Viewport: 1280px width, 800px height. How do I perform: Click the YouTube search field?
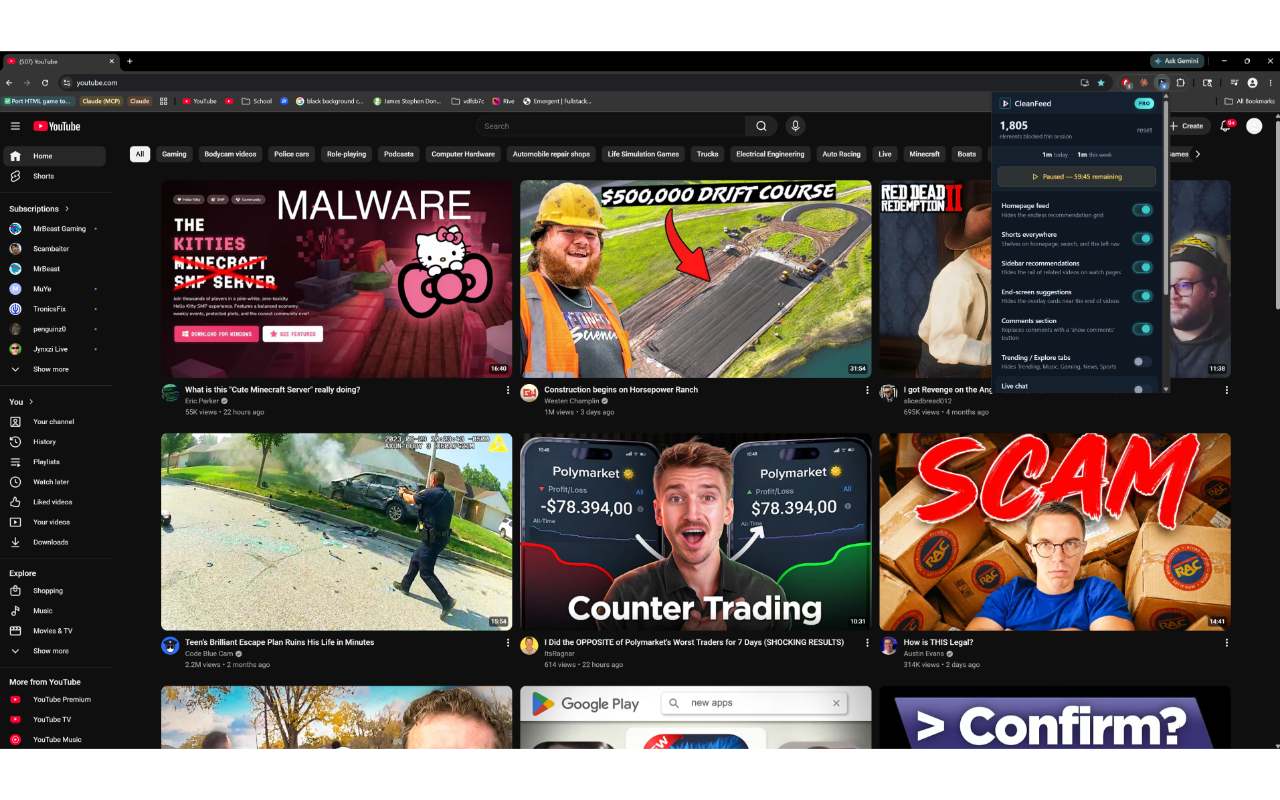[x=611, y=126]
